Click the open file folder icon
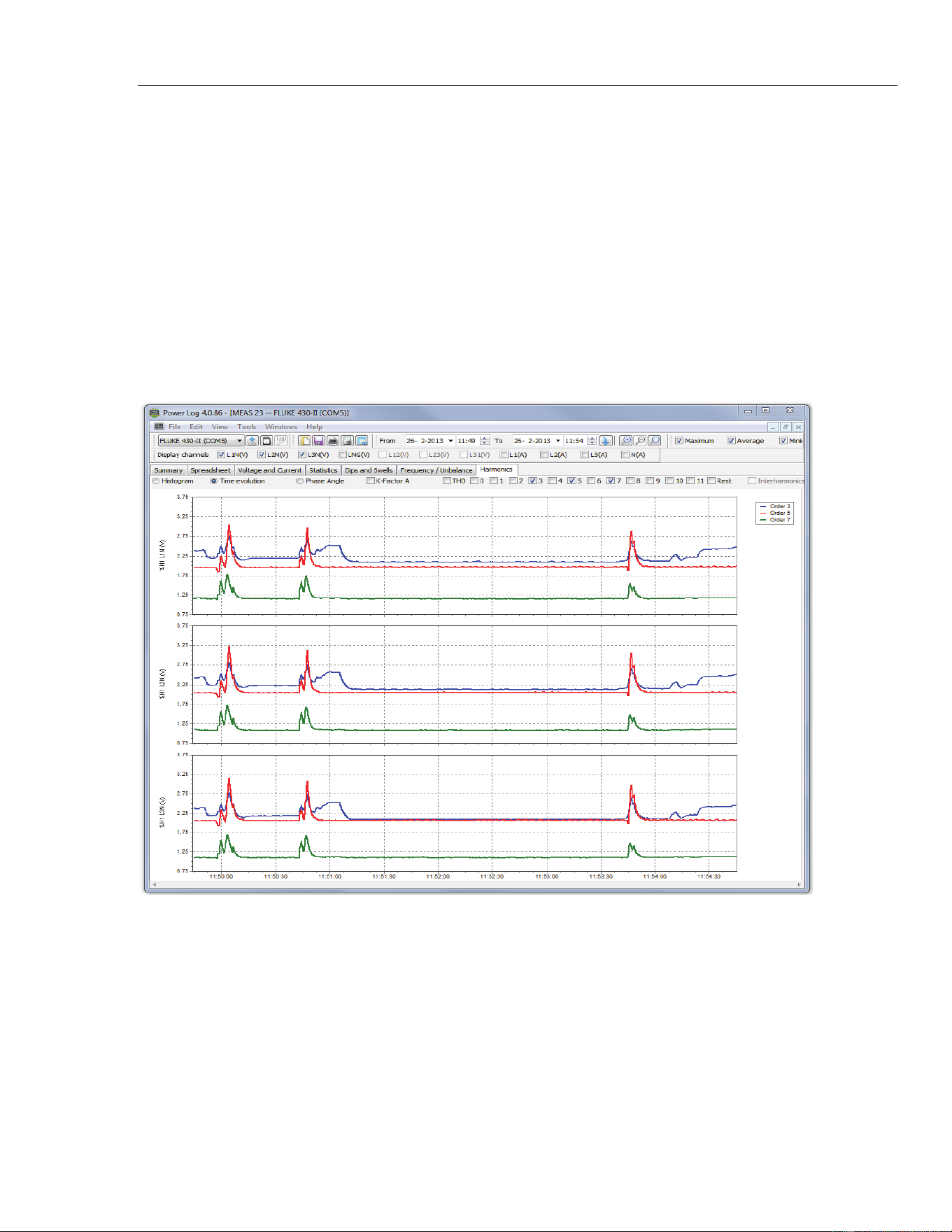The height and width of the screenshot is (1232, 952). (x=304, y=441)
